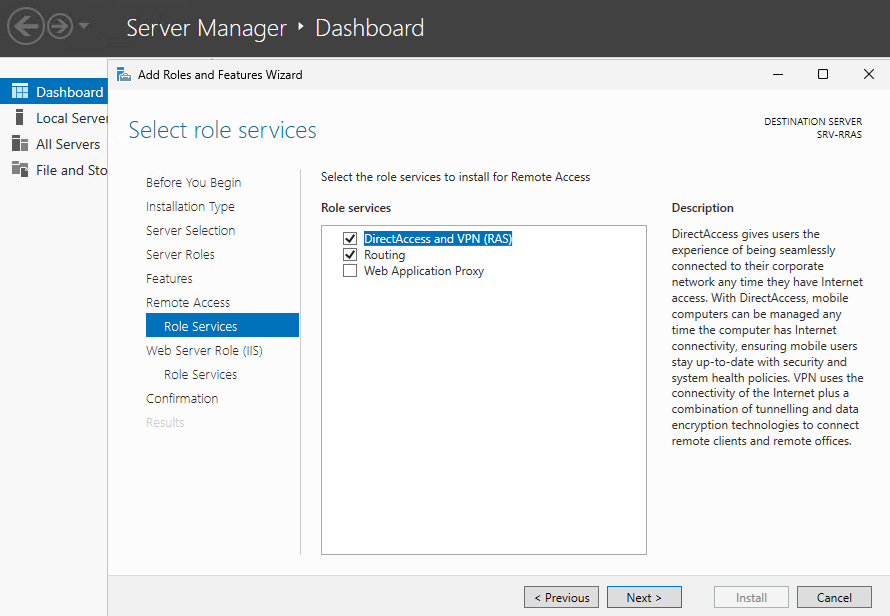890x616 pixels.
Task: Uncheck the Routing role service checkbox
Action: pos(350,255)
